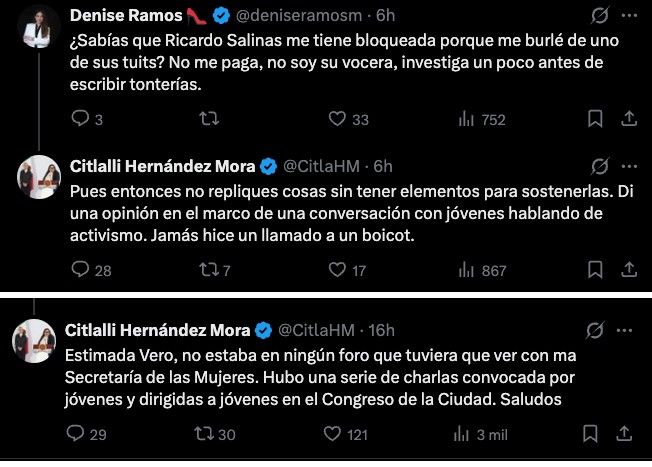Bookmark Denise Ramos's tweet
The width and height of the screenshot is (652, 467).
595,119
